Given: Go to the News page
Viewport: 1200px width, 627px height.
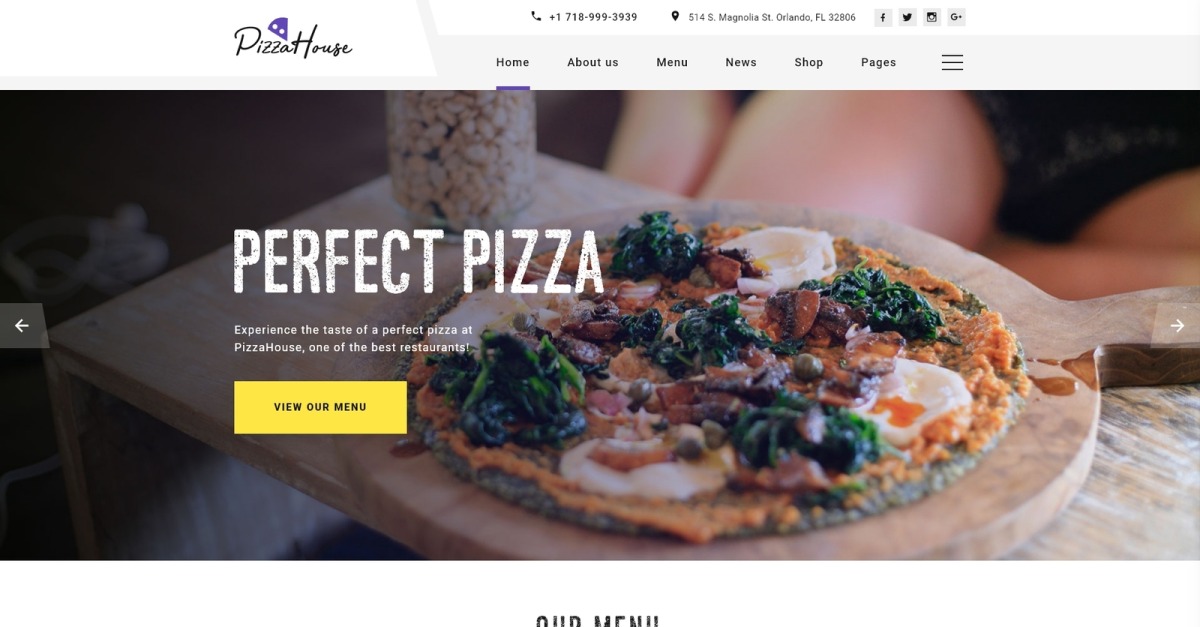Looking at the screenshot, I should (x=741, y=62).
